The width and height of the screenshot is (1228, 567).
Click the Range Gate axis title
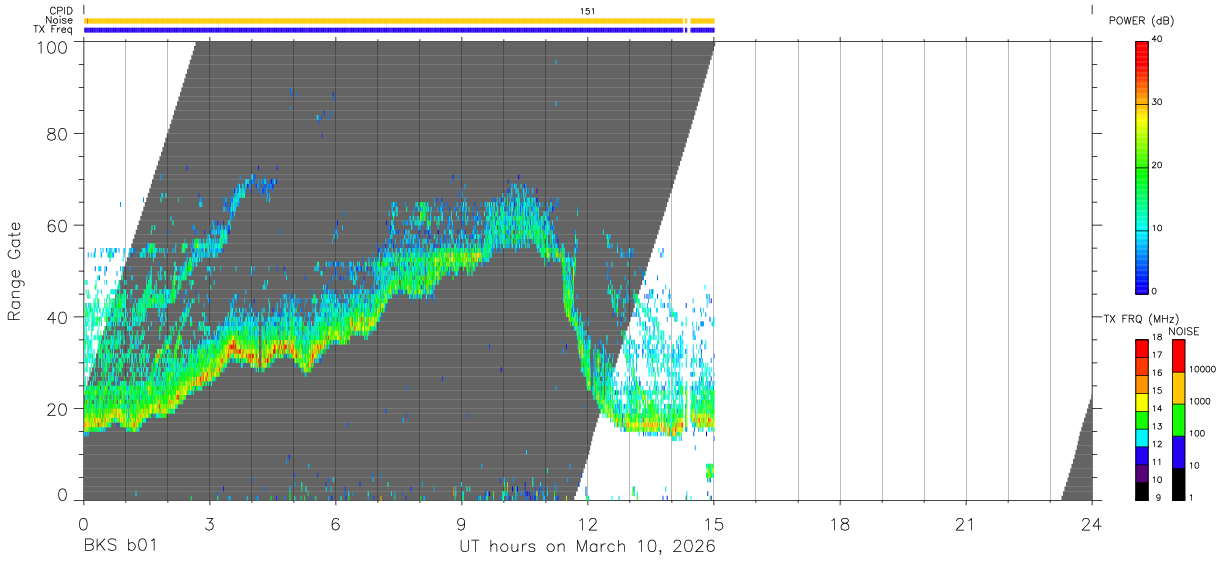click(x=14, y=271)
